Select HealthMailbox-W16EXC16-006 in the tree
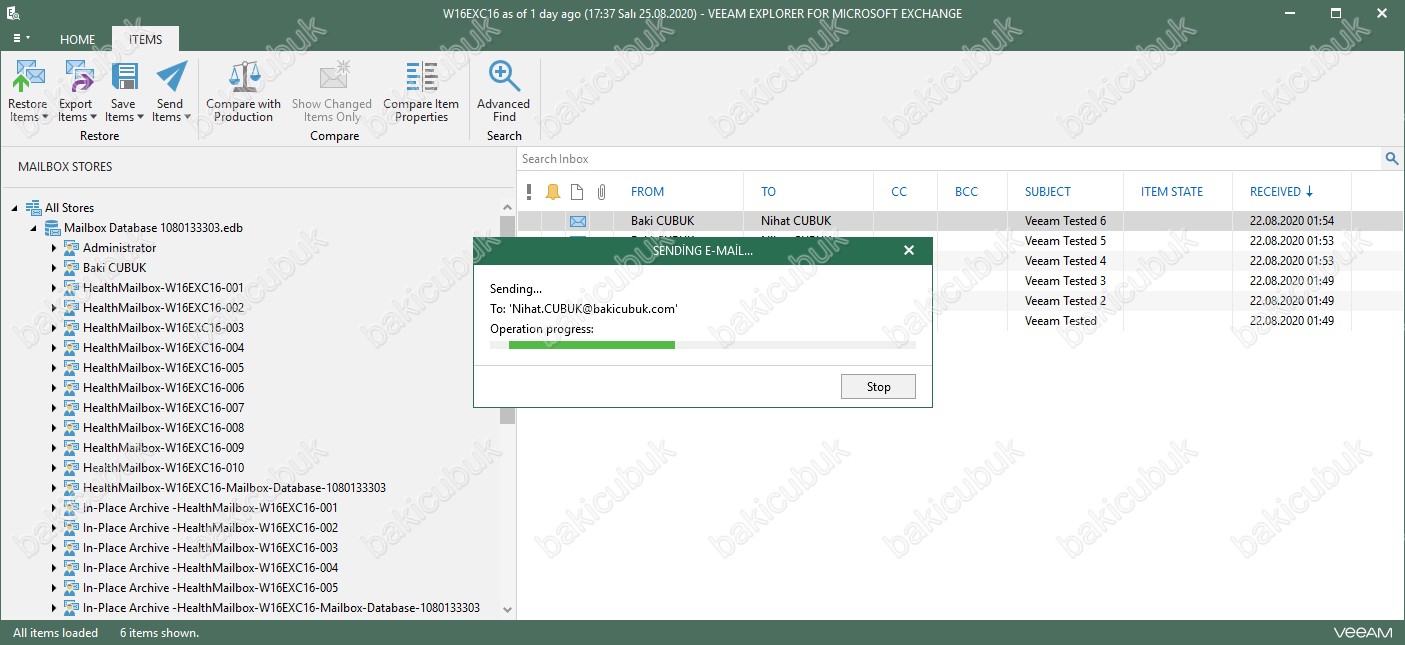Screen dimensions: 1405x645 click(163, 388)
